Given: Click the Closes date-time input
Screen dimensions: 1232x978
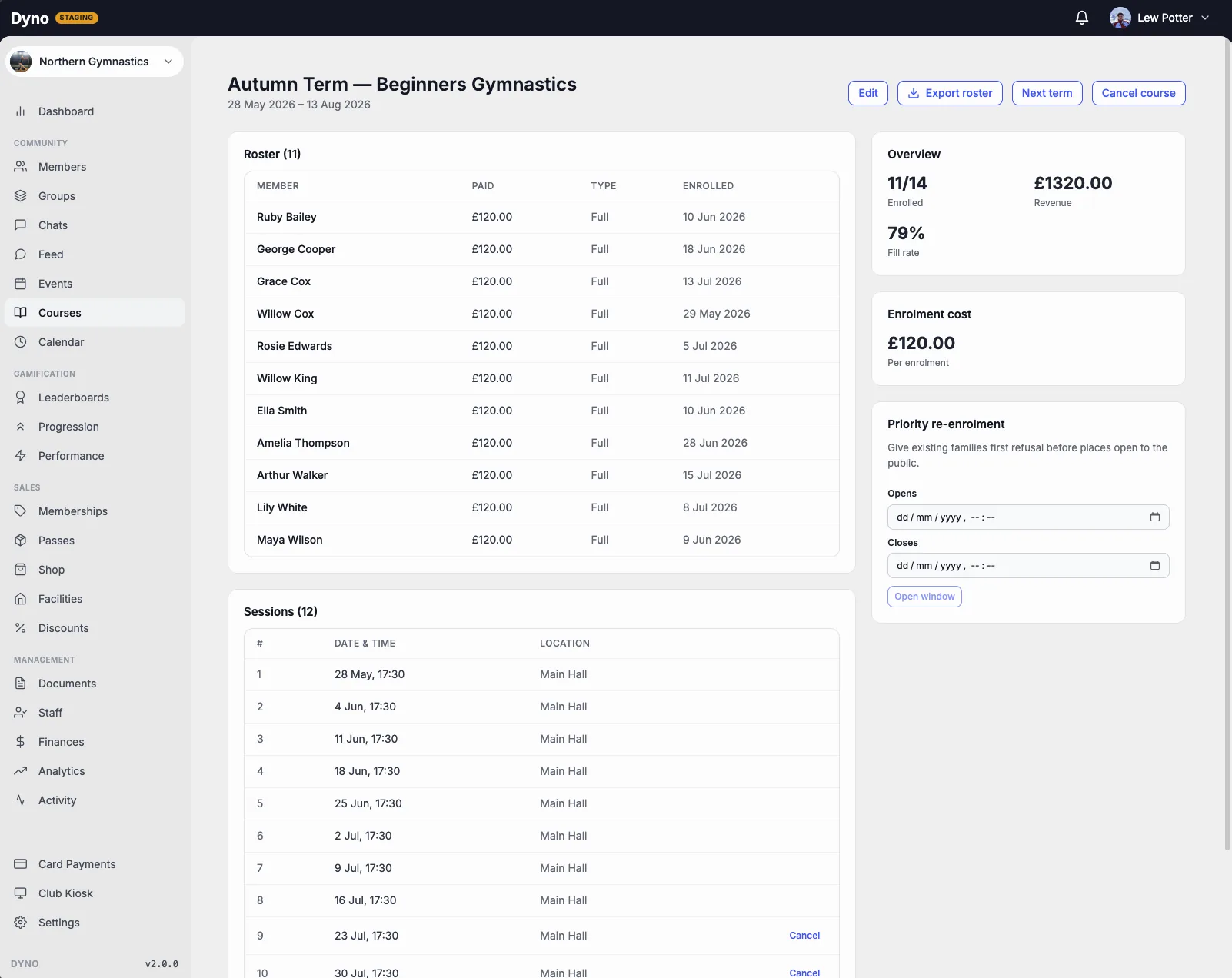Looking at the screenshot, I should click(x=1028, y=566).
